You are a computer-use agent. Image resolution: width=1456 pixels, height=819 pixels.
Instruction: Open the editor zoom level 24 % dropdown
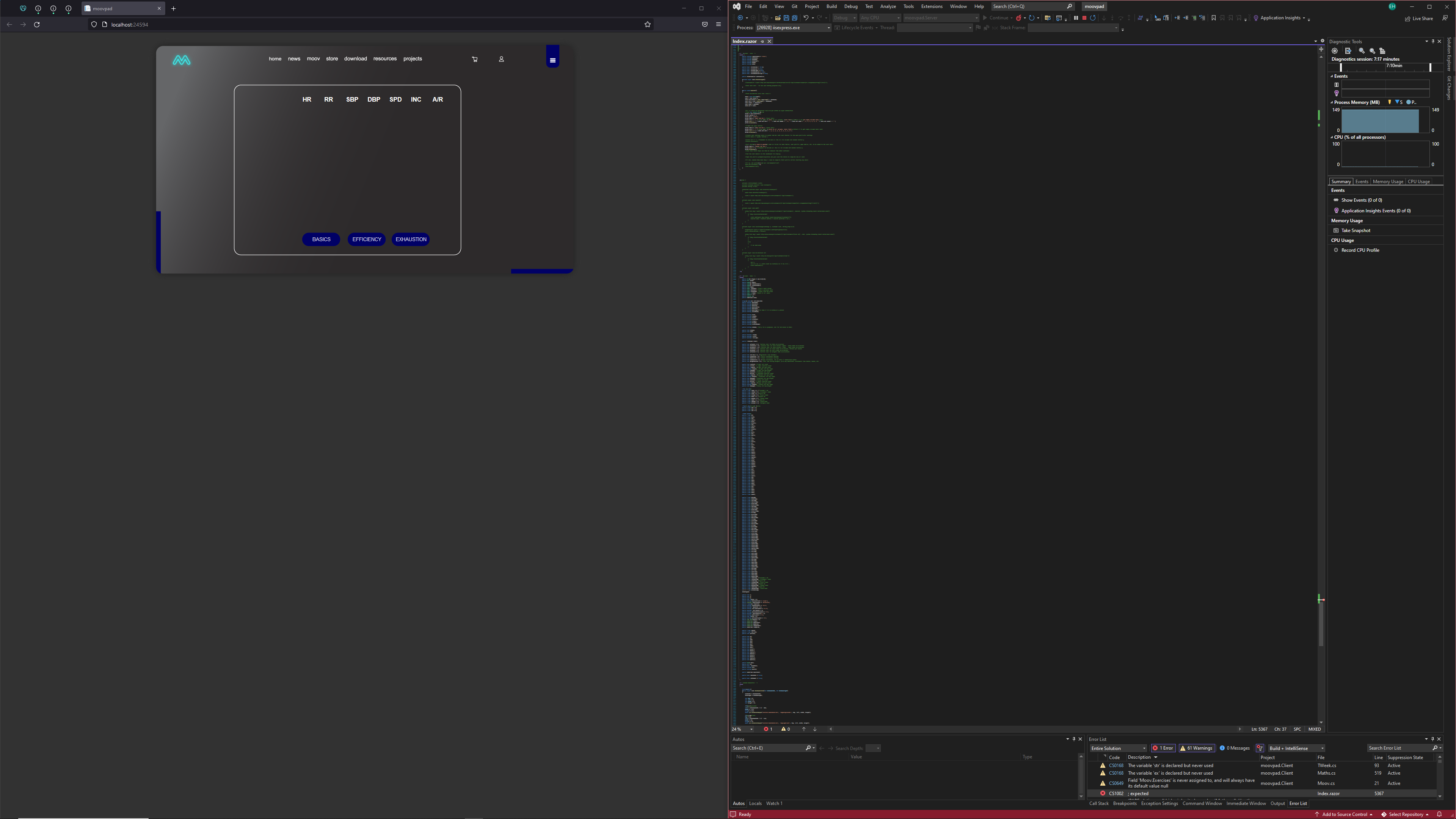point(743,729)
